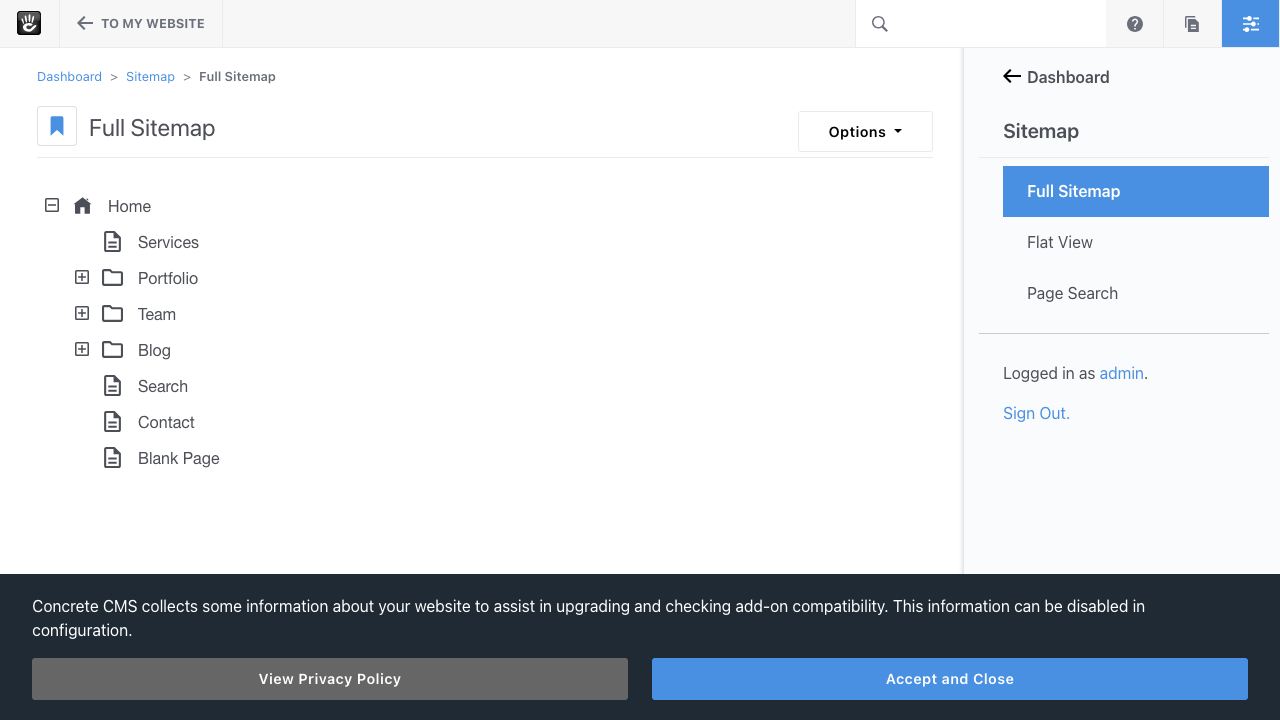The image size is (1280, 720).
Task: Expand the Portfolio folder
Action: (x=82, y=277)
